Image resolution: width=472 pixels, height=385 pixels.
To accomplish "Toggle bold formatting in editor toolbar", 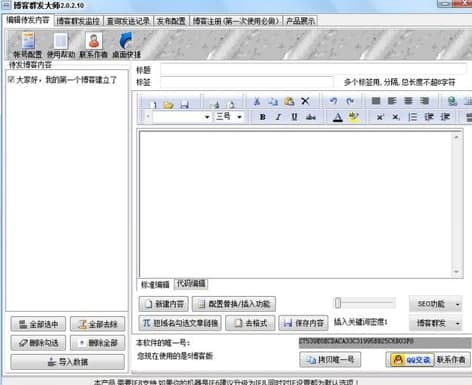I will pyautogui.click(x=263, y=117).
